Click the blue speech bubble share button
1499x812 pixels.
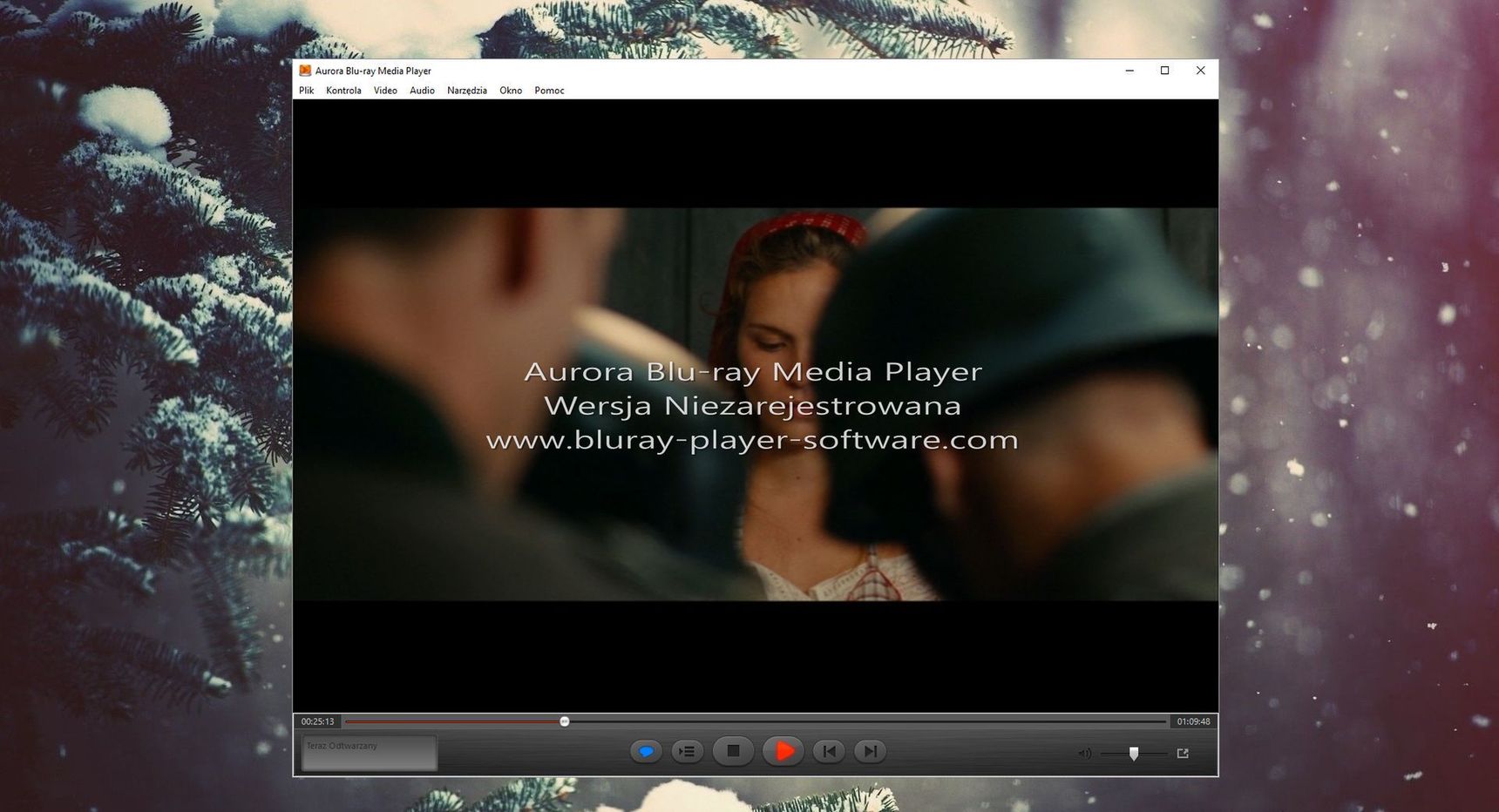[x=646, y=751]
